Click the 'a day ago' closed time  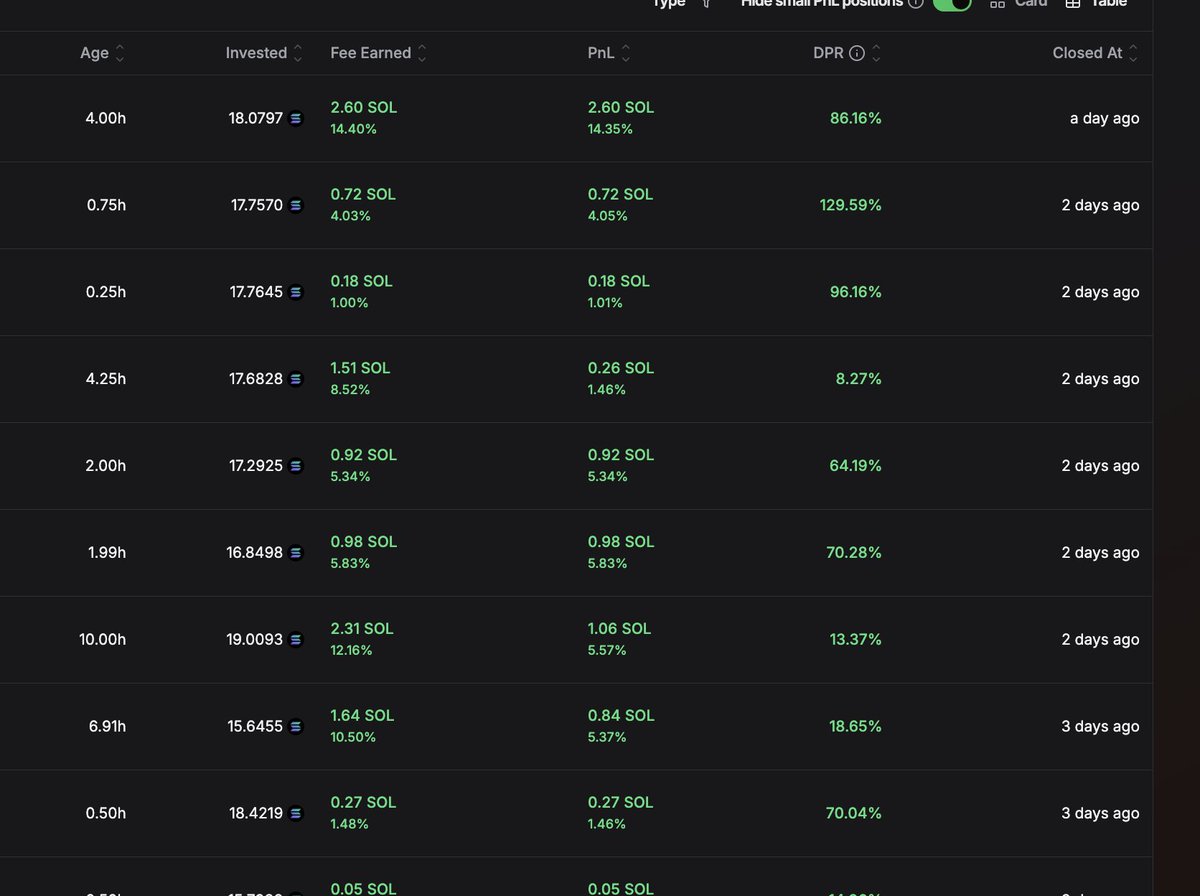tap(1104, 119)
